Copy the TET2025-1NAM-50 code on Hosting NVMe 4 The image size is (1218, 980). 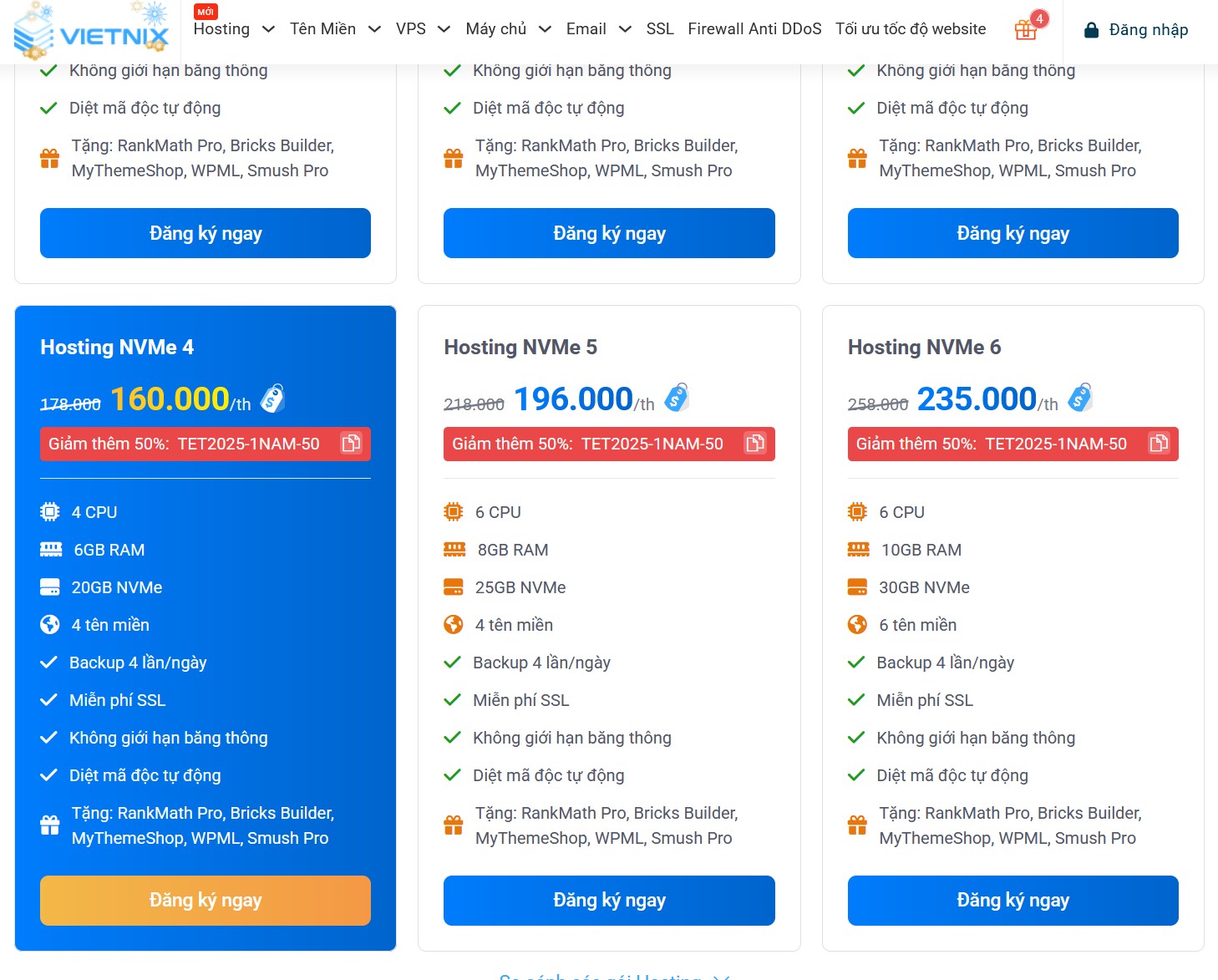click(352, 444)
